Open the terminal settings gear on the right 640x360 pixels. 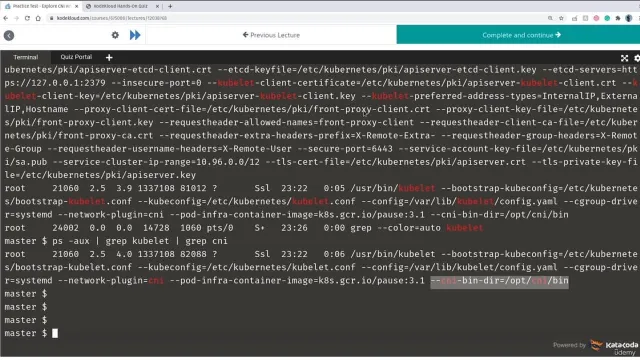(x=637, y=58)
